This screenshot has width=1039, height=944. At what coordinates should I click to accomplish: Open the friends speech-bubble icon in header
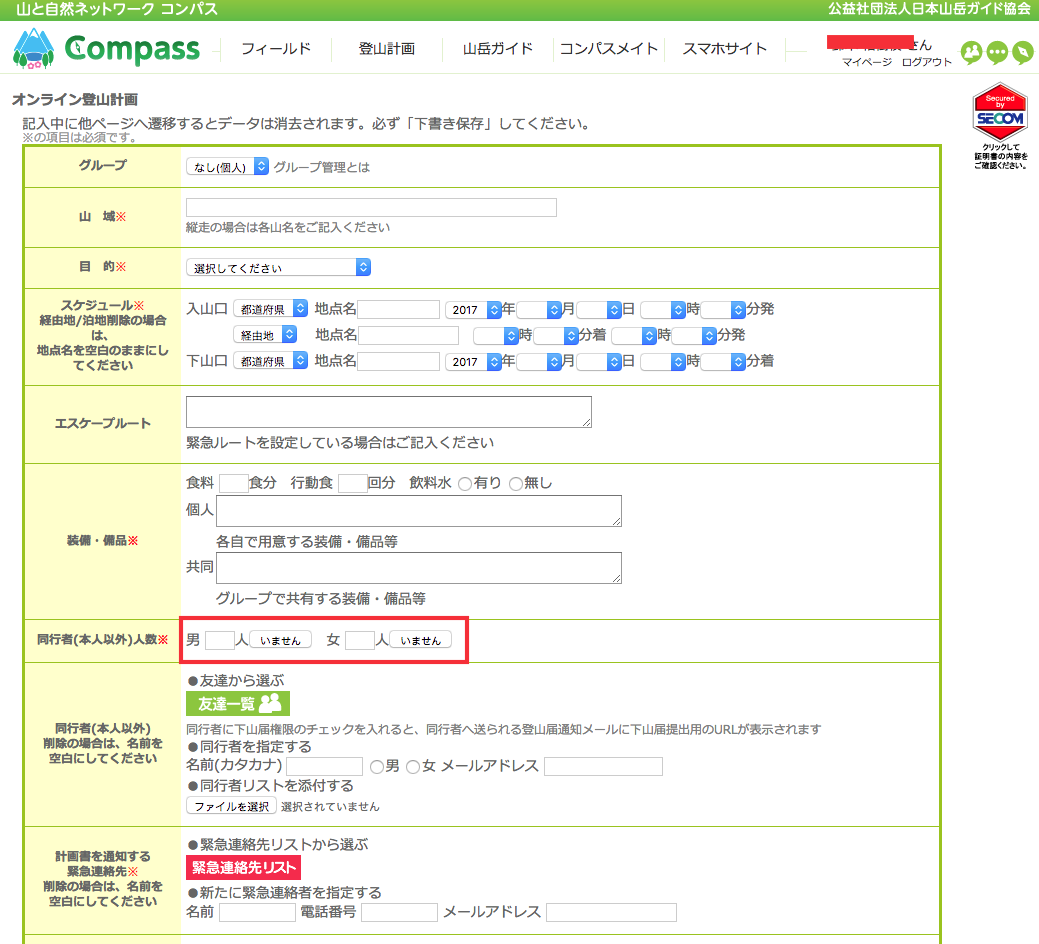tap(970, 52)
